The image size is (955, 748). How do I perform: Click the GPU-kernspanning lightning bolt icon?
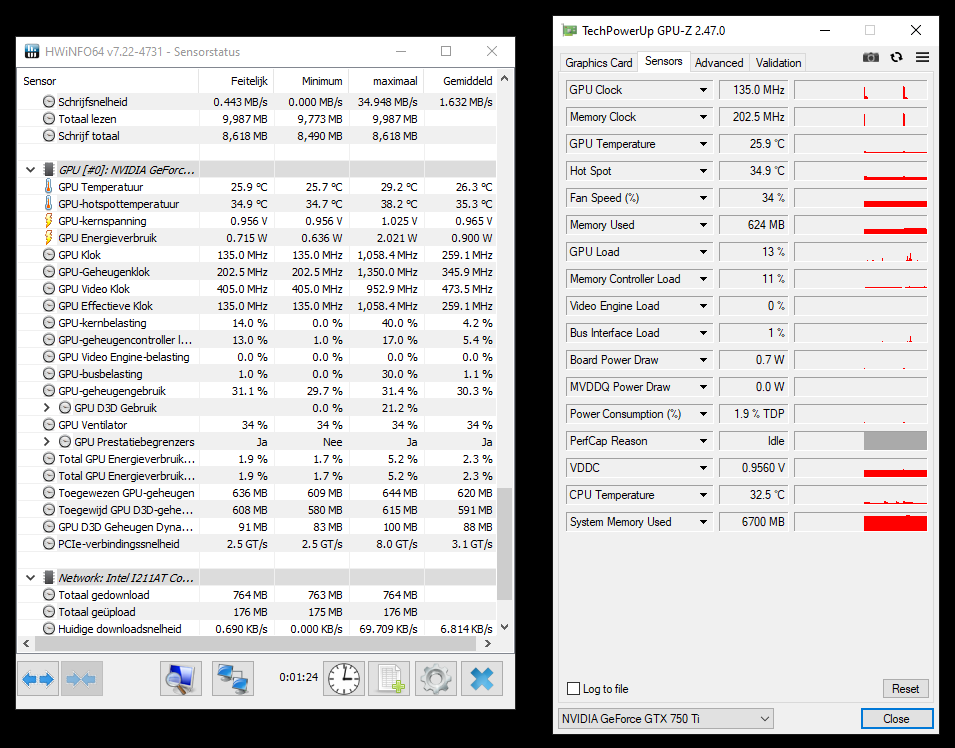coord(49,221)
